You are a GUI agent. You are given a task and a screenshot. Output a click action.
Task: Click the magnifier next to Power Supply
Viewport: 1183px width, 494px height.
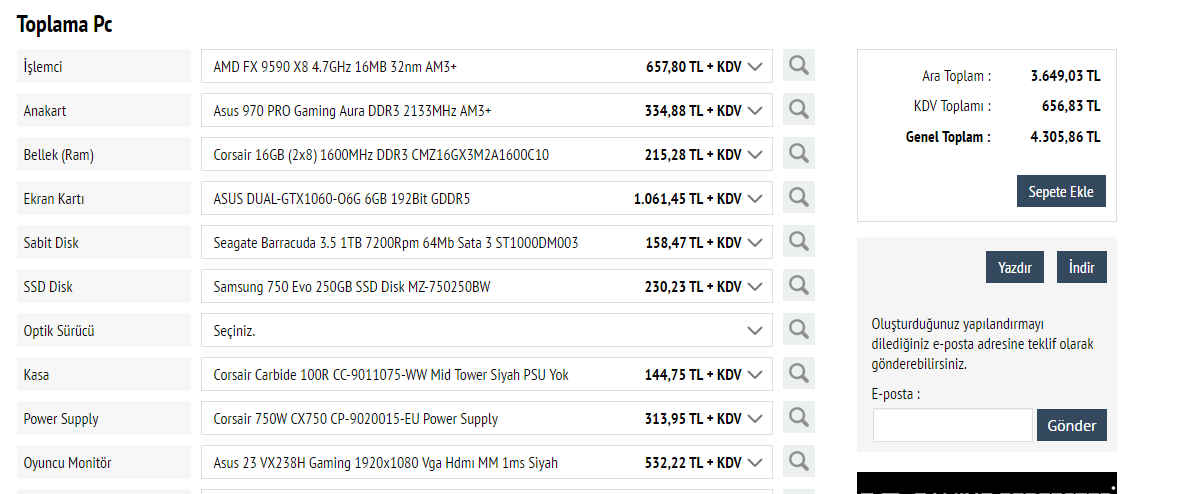click(x=798, y=418)
